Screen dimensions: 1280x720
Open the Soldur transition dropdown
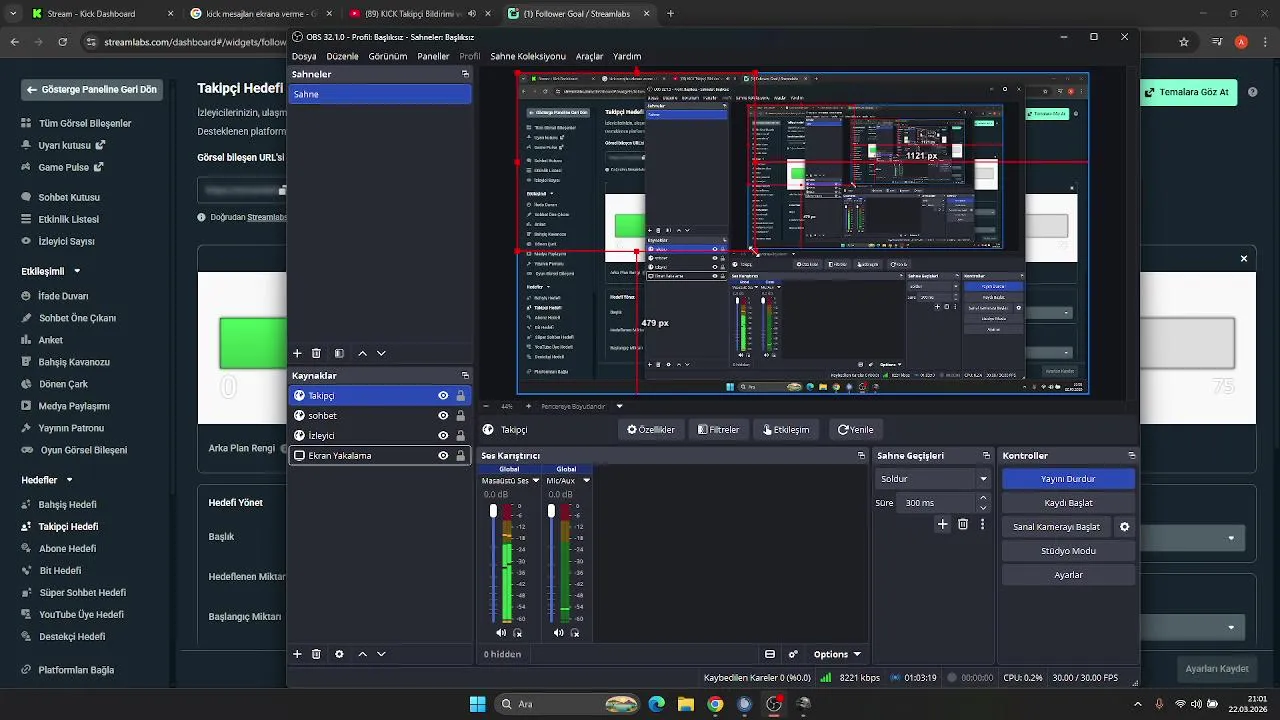coord(933,479)
